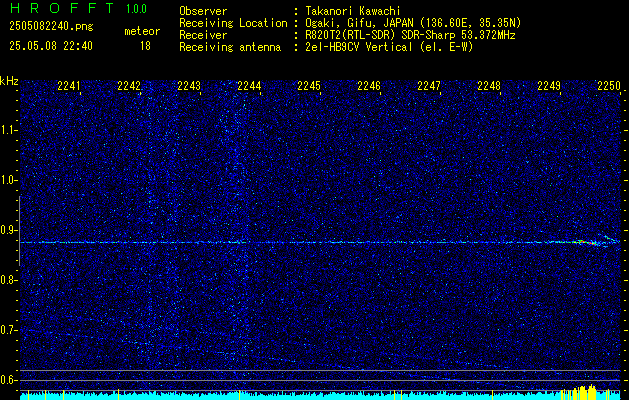
Task: Click time marker 2250
Action: [609, 86]
